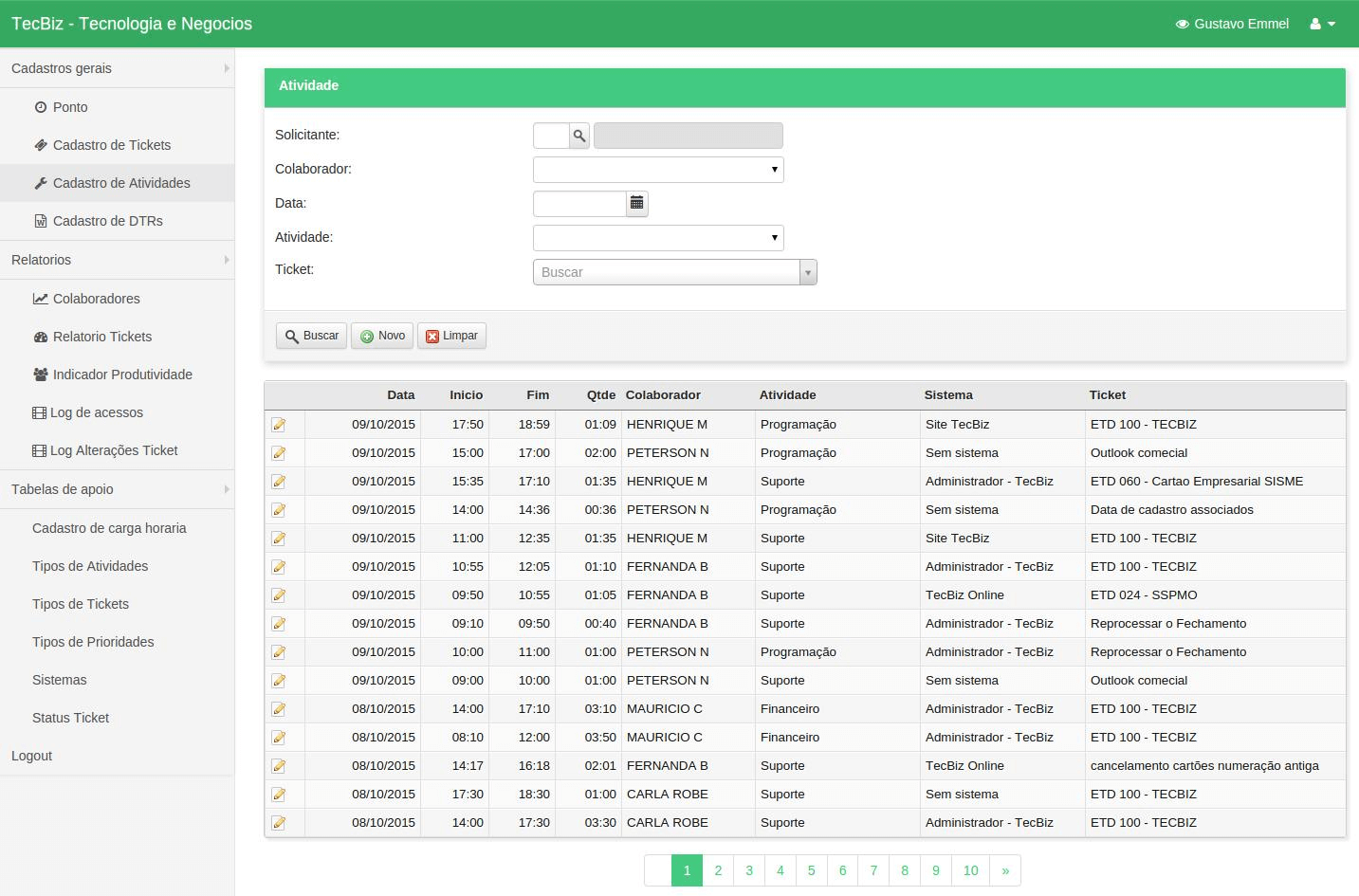Click the Ticket column header

point(1108,395)
